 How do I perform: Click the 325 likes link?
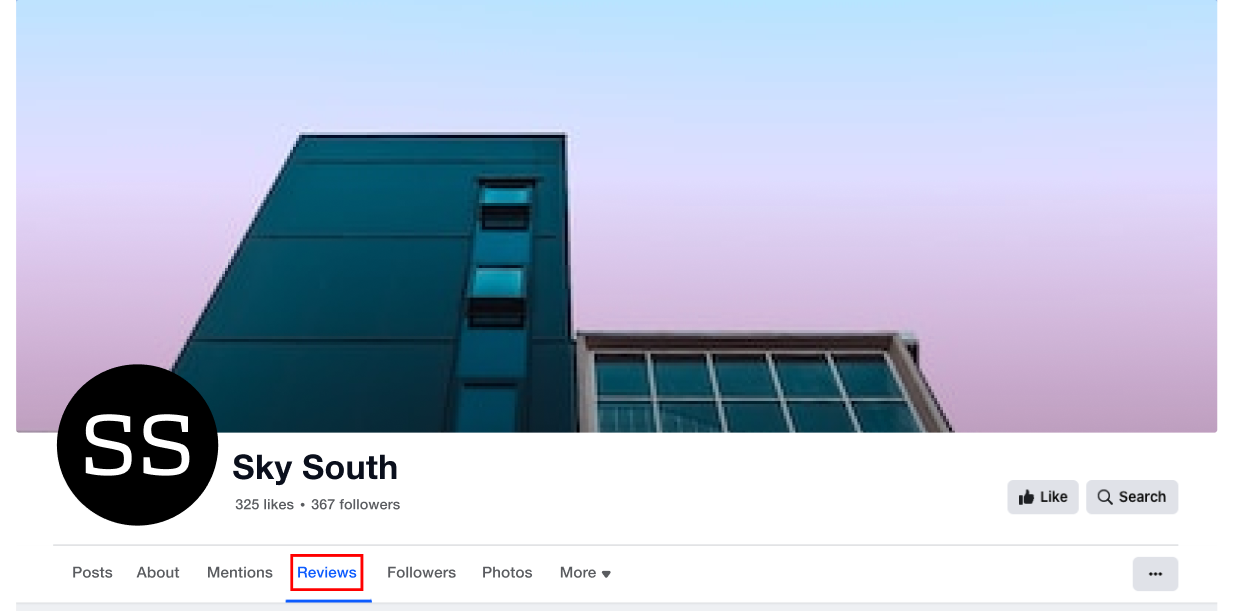coord(264,505)
